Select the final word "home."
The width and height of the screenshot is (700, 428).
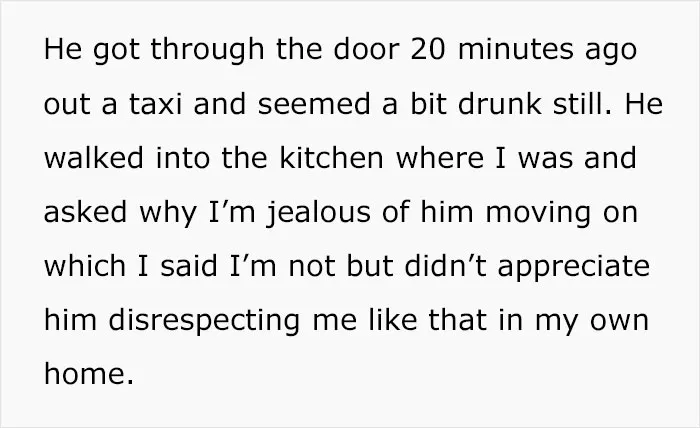89,374
